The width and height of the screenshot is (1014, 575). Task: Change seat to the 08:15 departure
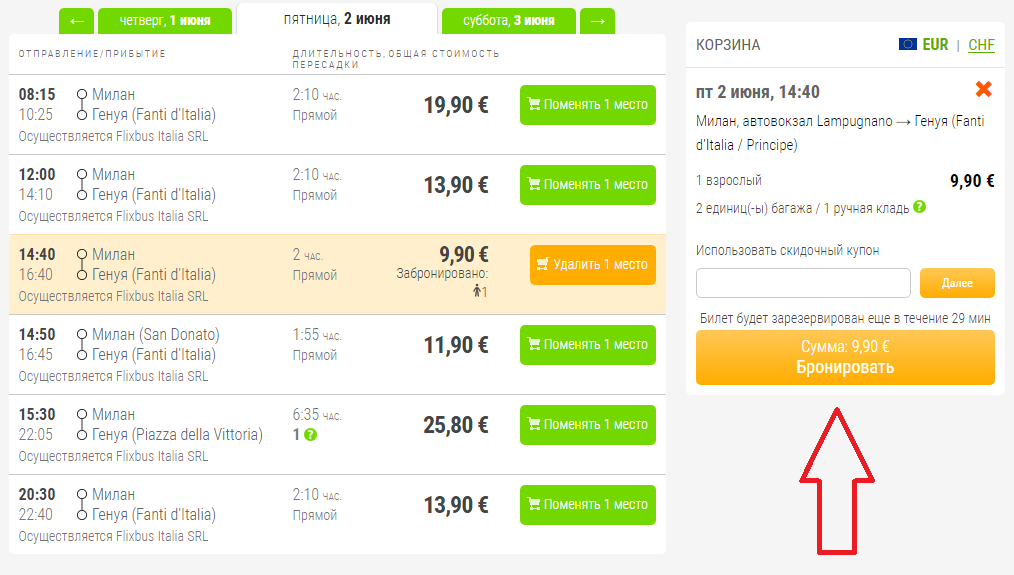tap(588, 105)
